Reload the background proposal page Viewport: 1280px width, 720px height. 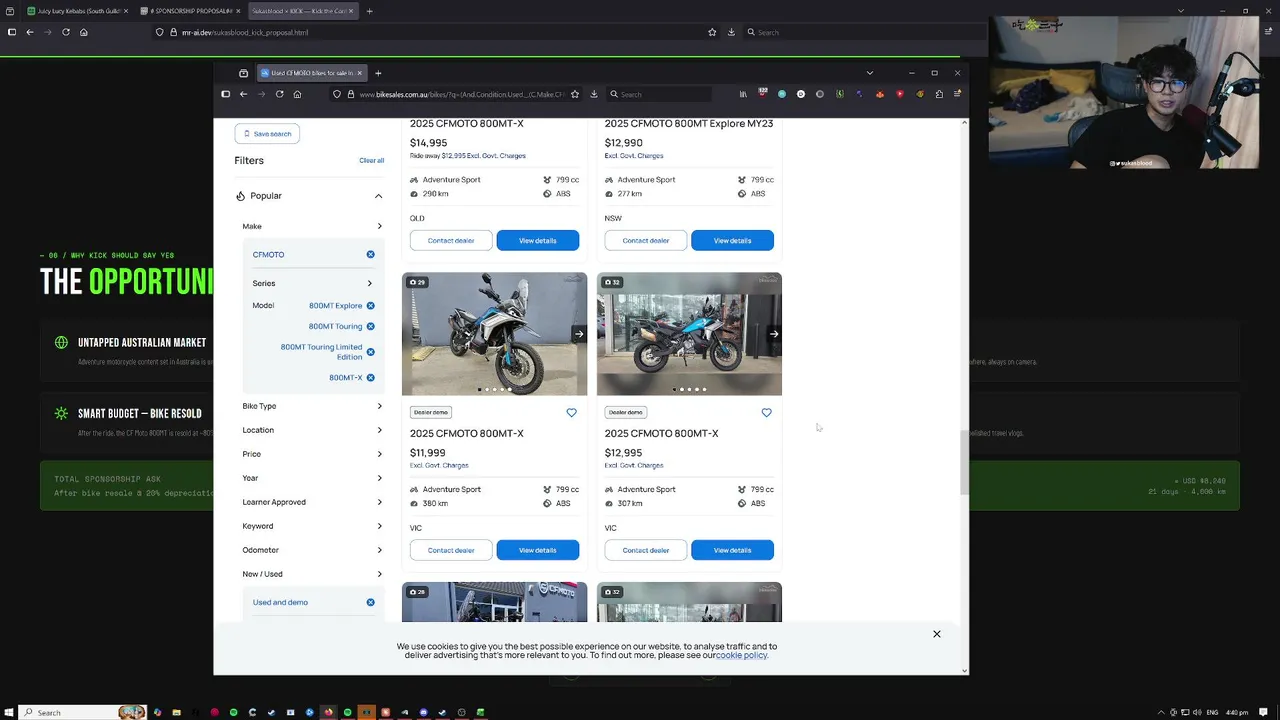(x=66, y=32)
